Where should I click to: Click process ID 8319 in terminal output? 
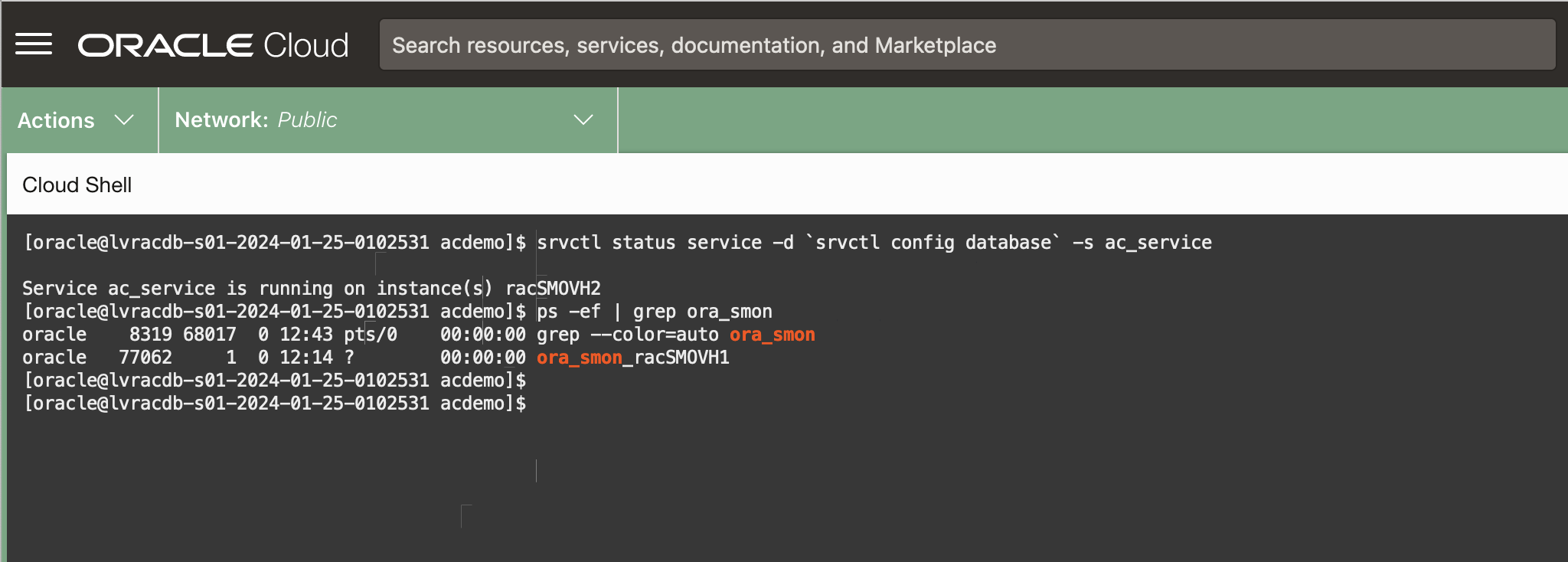click(150, 335)
